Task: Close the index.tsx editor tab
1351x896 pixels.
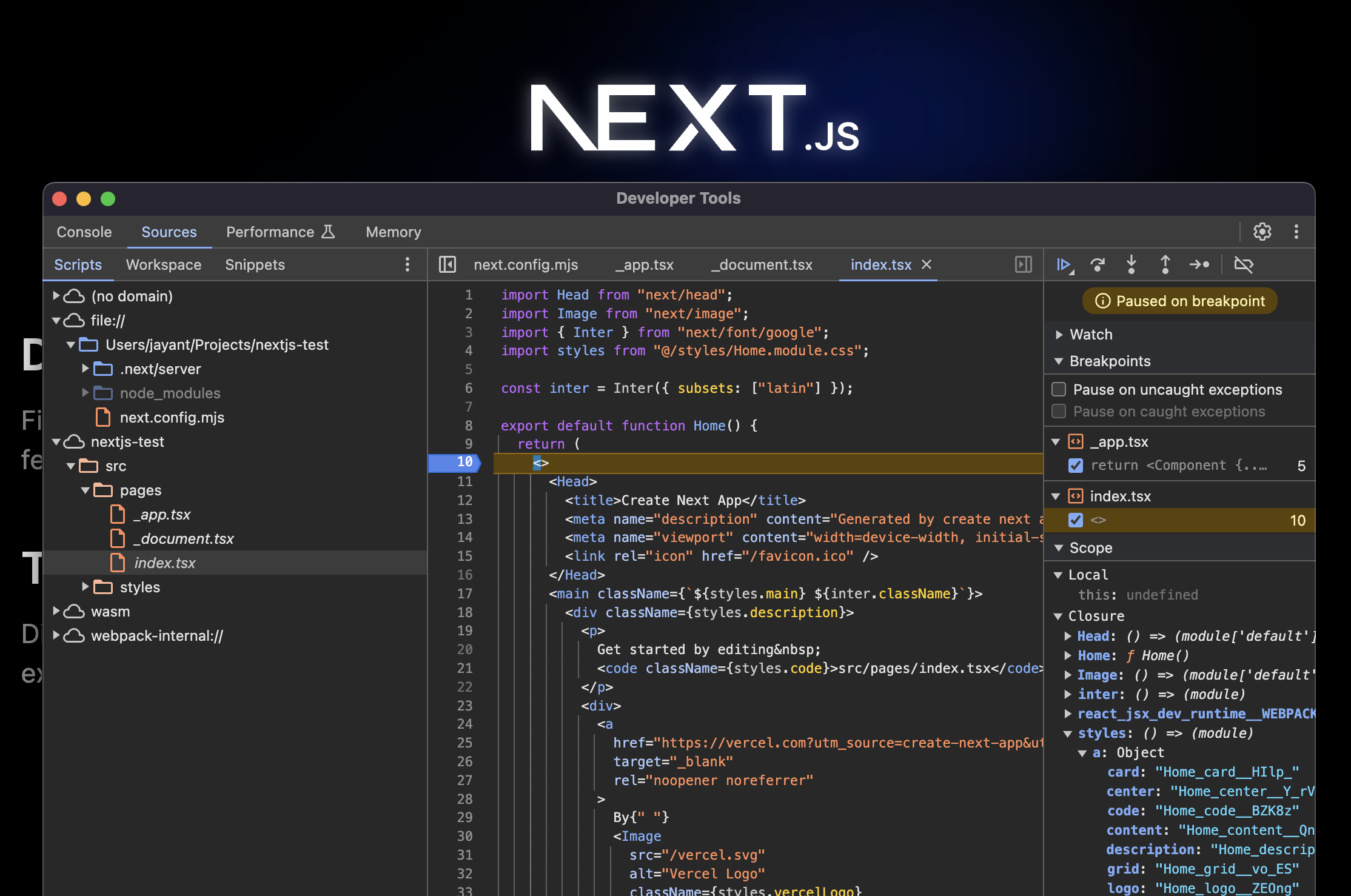Action: (927, 265)
